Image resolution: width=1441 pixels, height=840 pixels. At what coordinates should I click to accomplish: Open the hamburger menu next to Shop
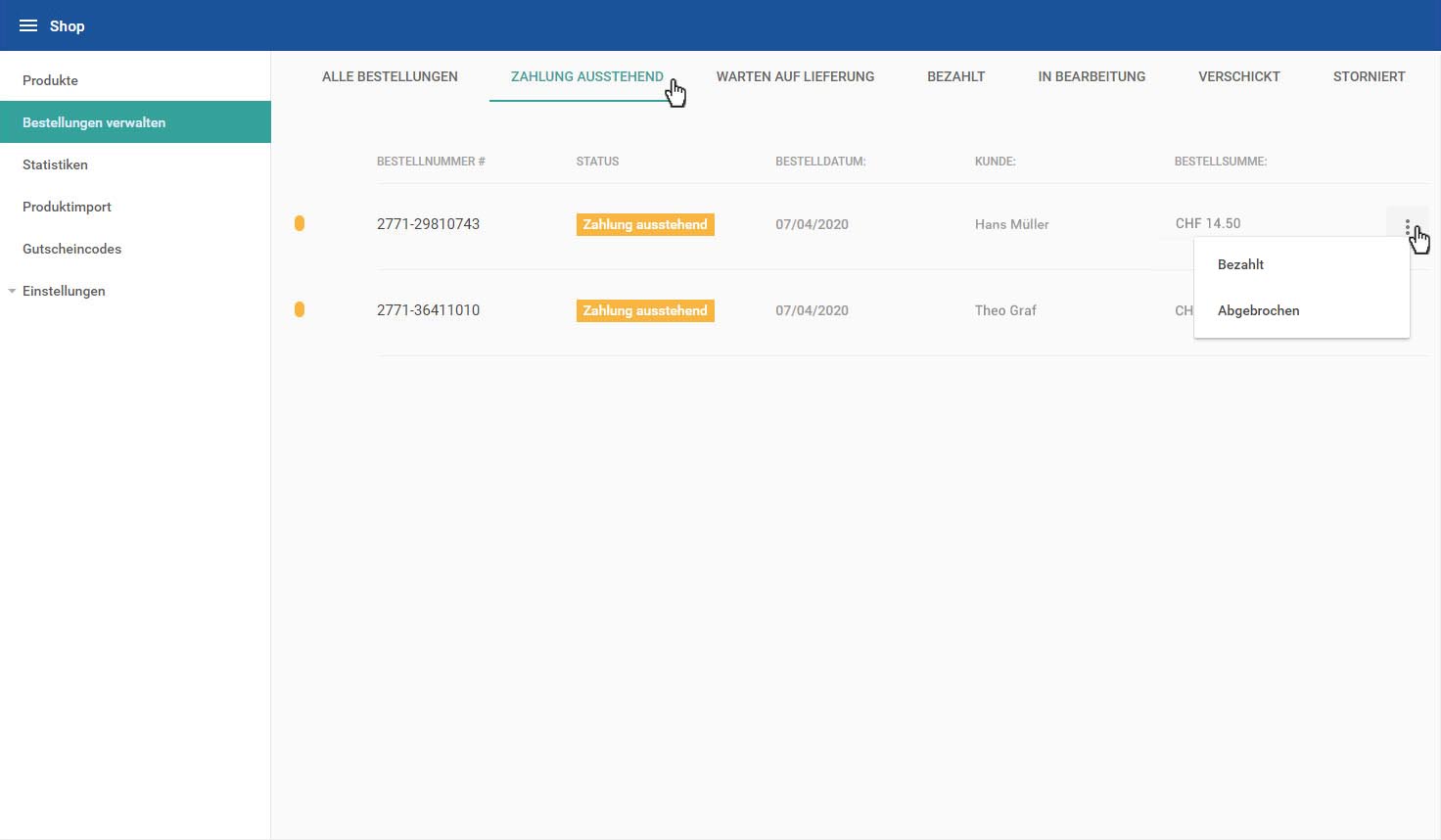click(28, 25)
